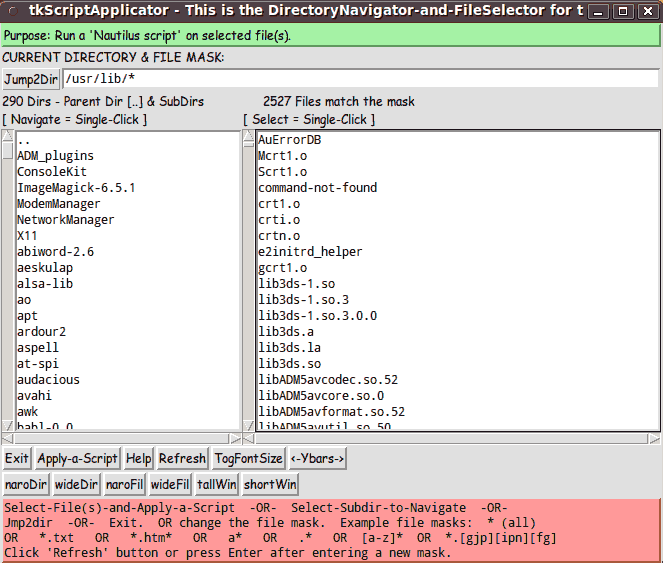Click the directory file mask input field
This screenshot has width=663, height=563.
pyautogui.click(x=360, y=80)
